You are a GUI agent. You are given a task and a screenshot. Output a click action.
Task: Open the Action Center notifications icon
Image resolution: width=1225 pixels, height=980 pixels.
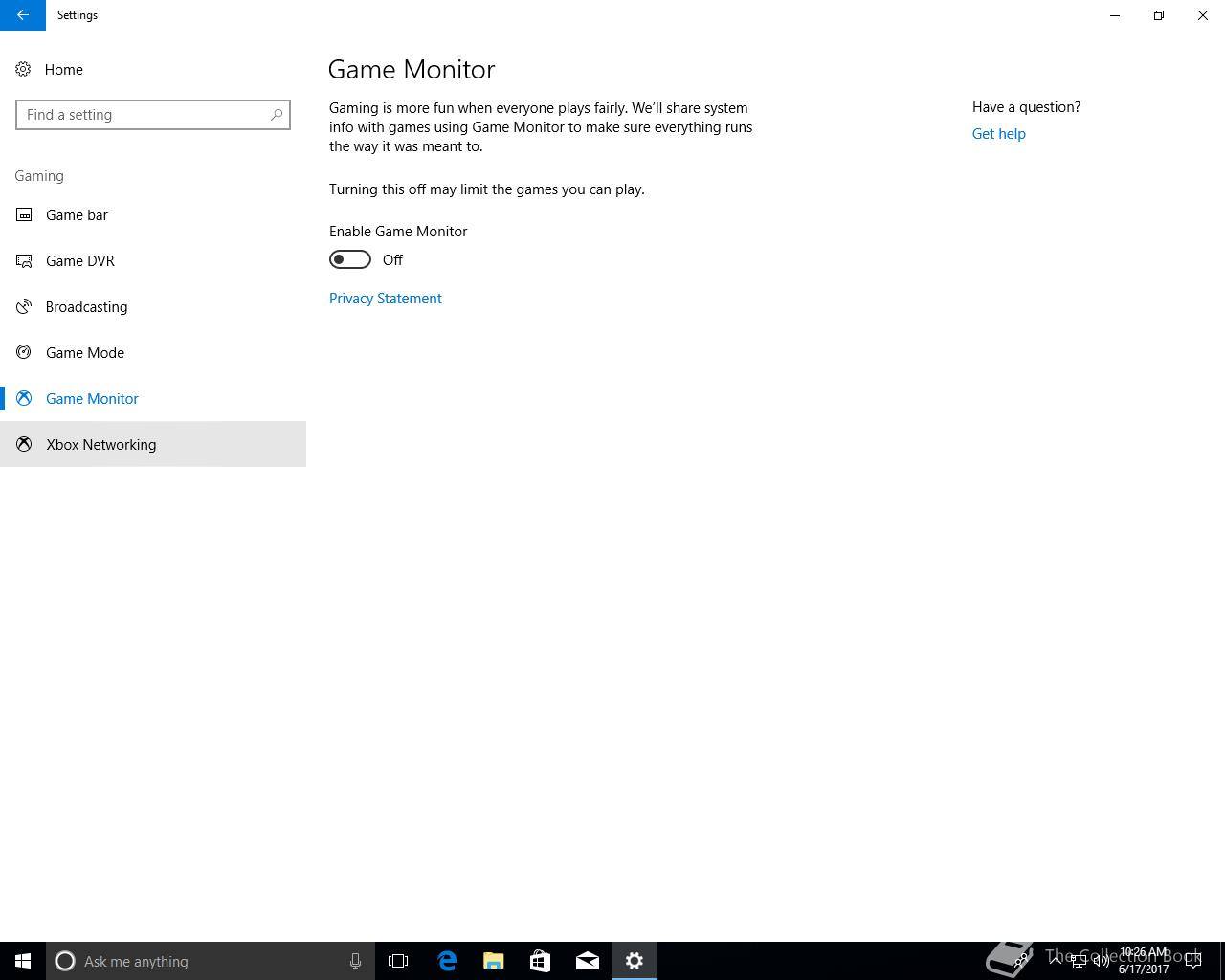(1193, 961)
